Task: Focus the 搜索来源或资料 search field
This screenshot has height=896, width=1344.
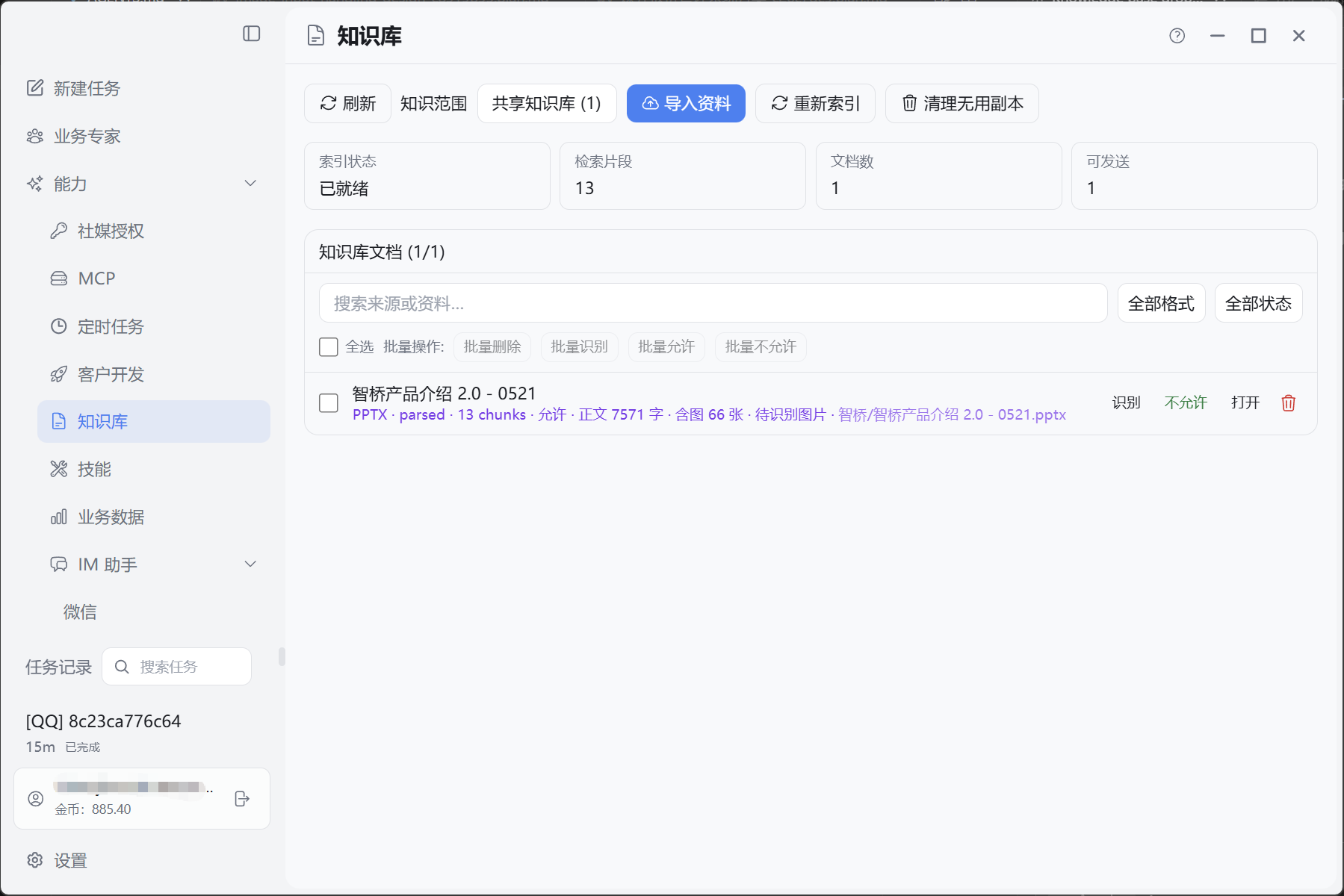Action: point(713,303)
